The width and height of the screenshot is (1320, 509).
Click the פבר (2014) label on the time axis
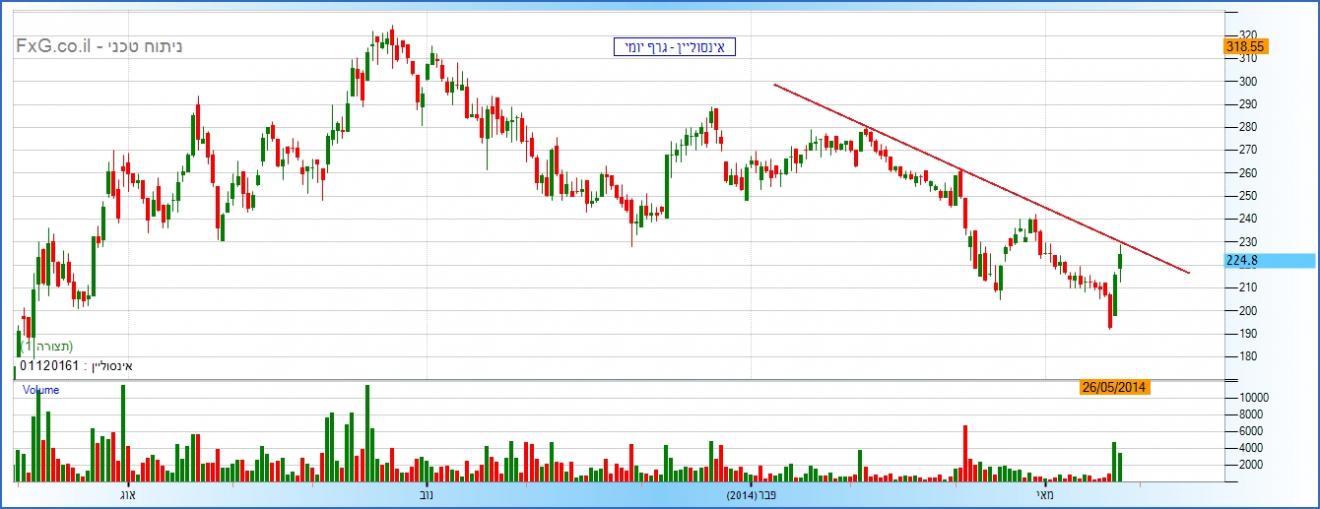point(752,495)
